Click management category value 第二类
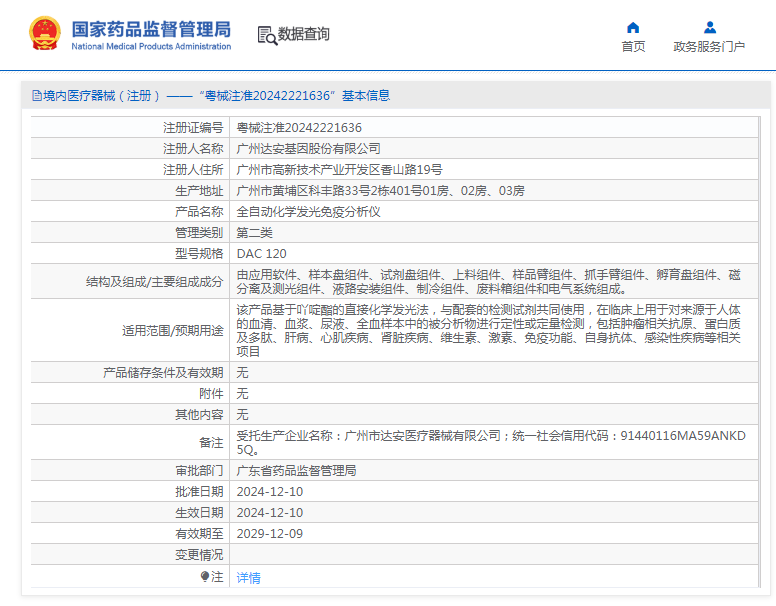This screenshot has height=606, width=776. [254, 233]
